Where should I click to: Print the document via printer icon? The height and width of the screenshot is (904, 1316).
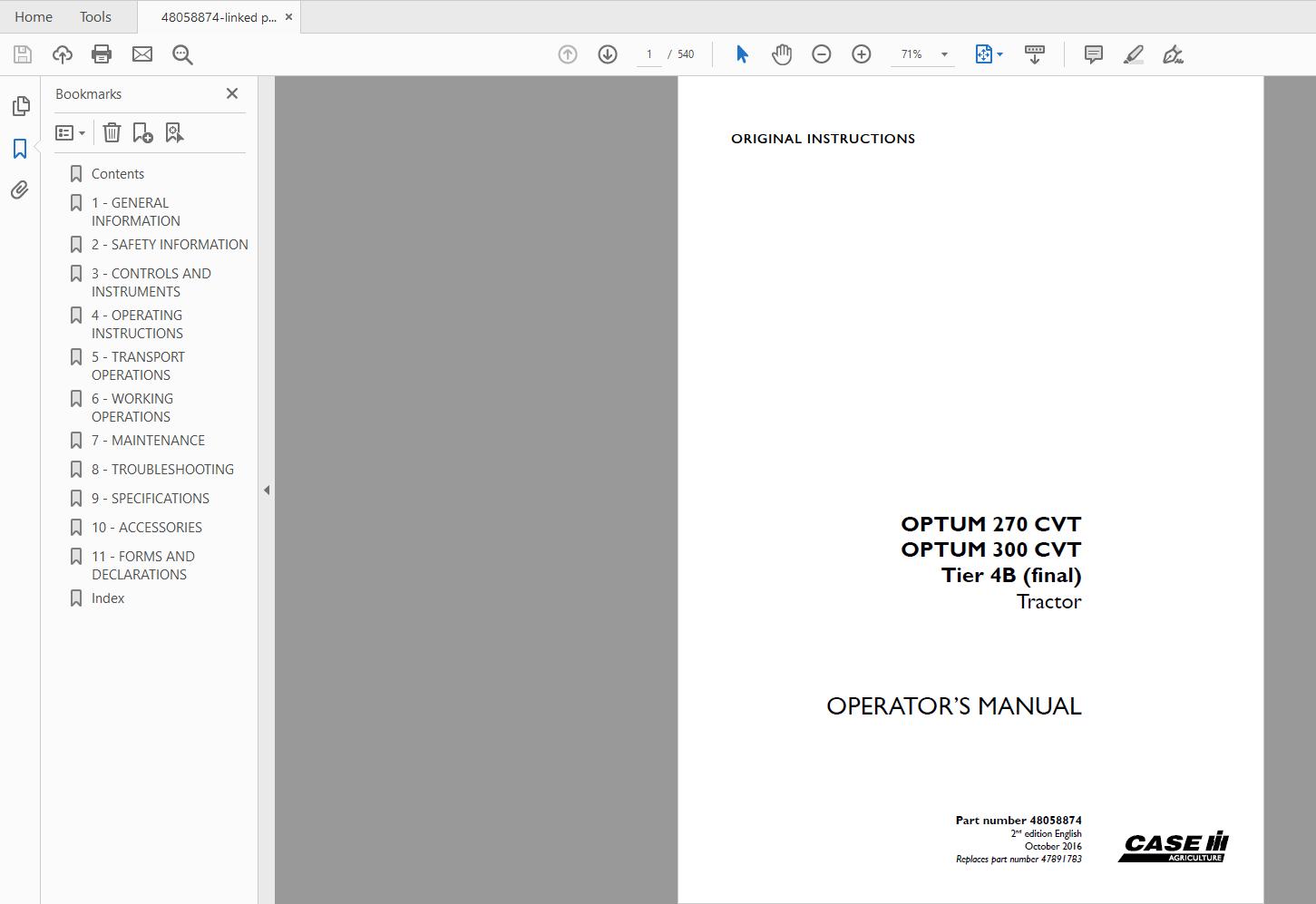tap(102, 54)
